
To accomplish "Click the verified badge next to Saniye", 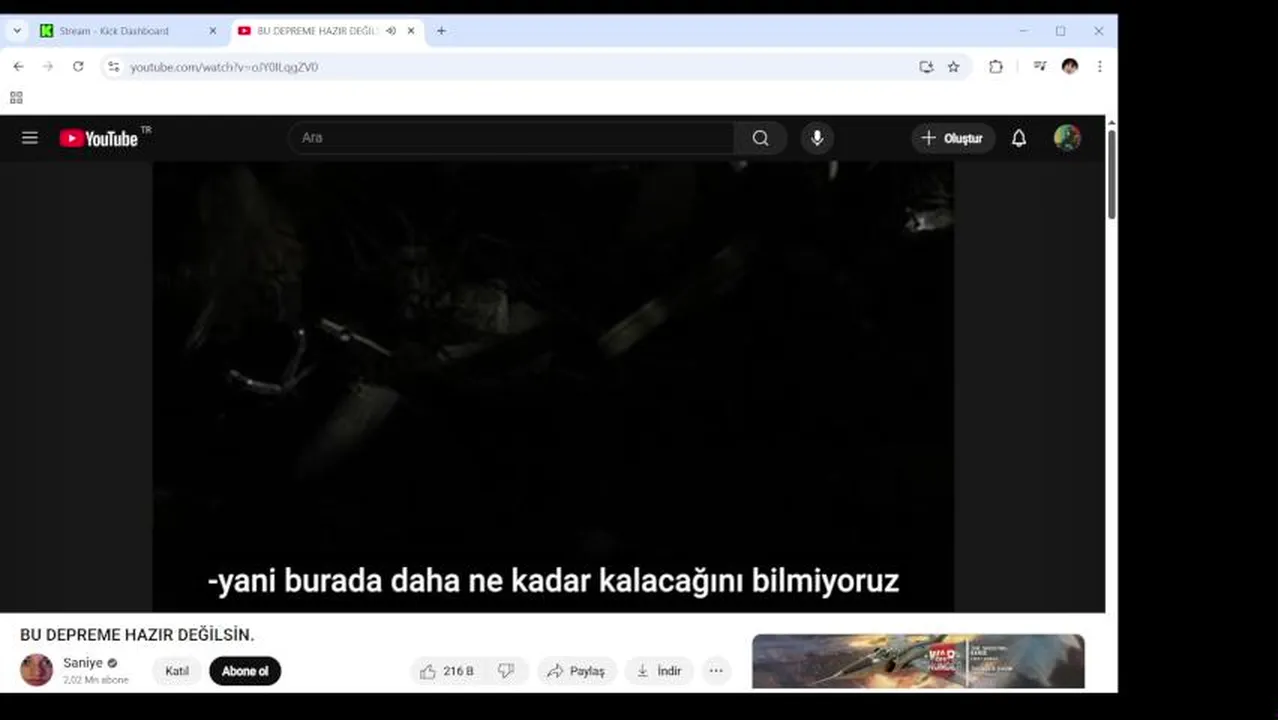I will (112, 663).
